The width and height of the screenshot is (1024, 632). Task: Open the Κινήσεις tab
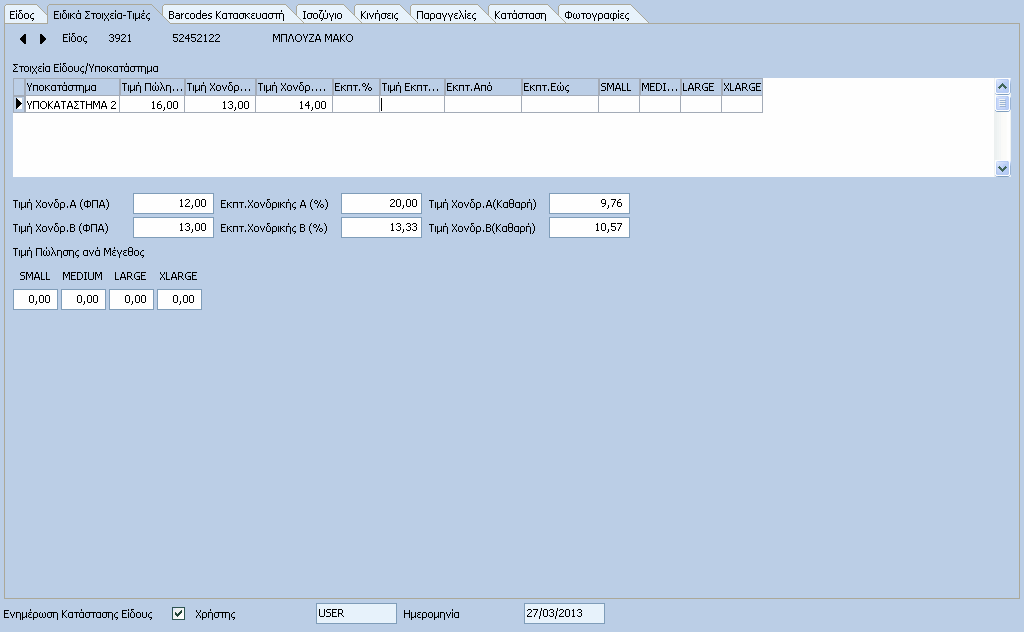379,14
